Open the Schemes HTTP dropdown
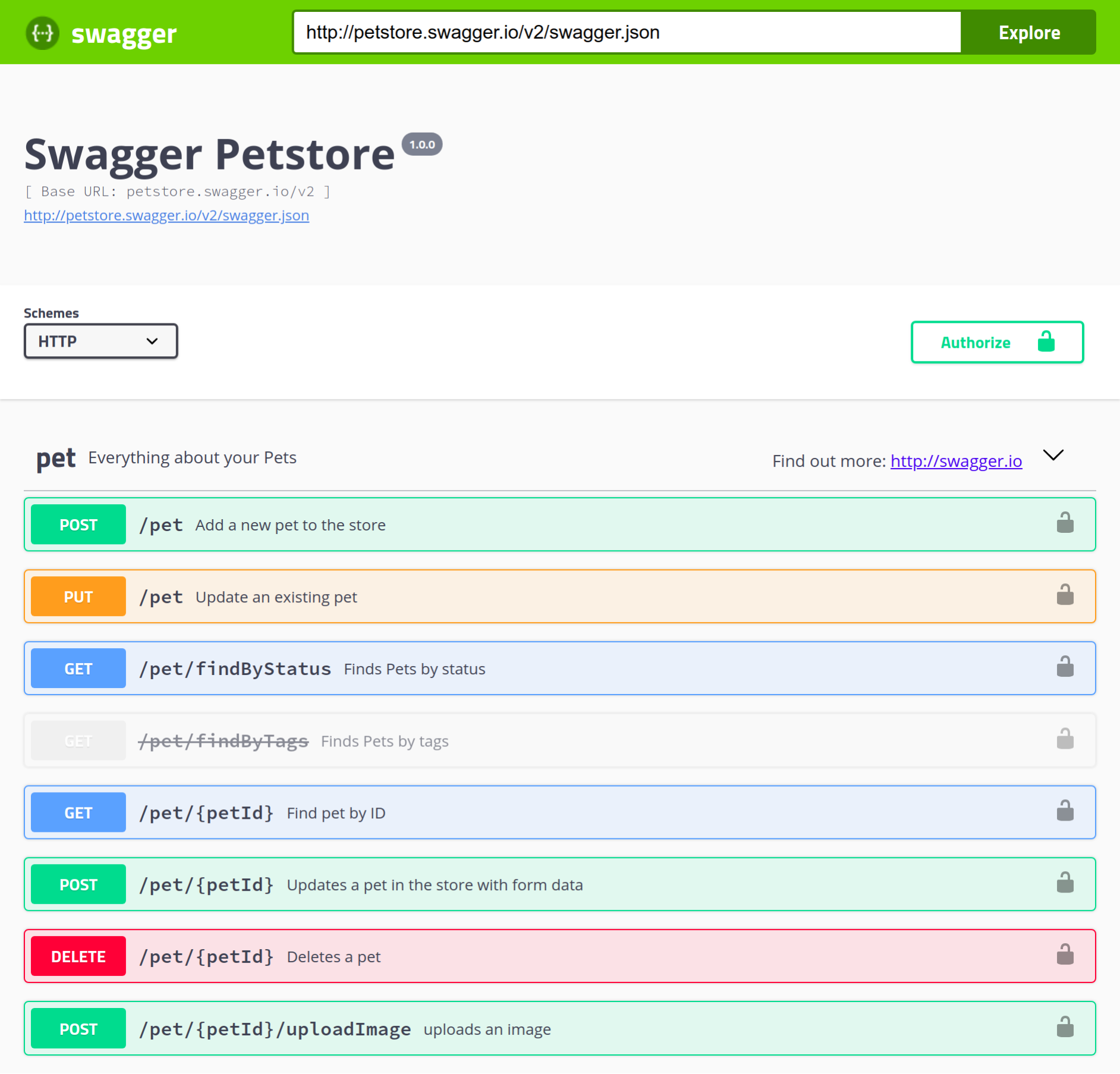The width and height of the screenshot is (1120, 1074). [x=100, y=341]
